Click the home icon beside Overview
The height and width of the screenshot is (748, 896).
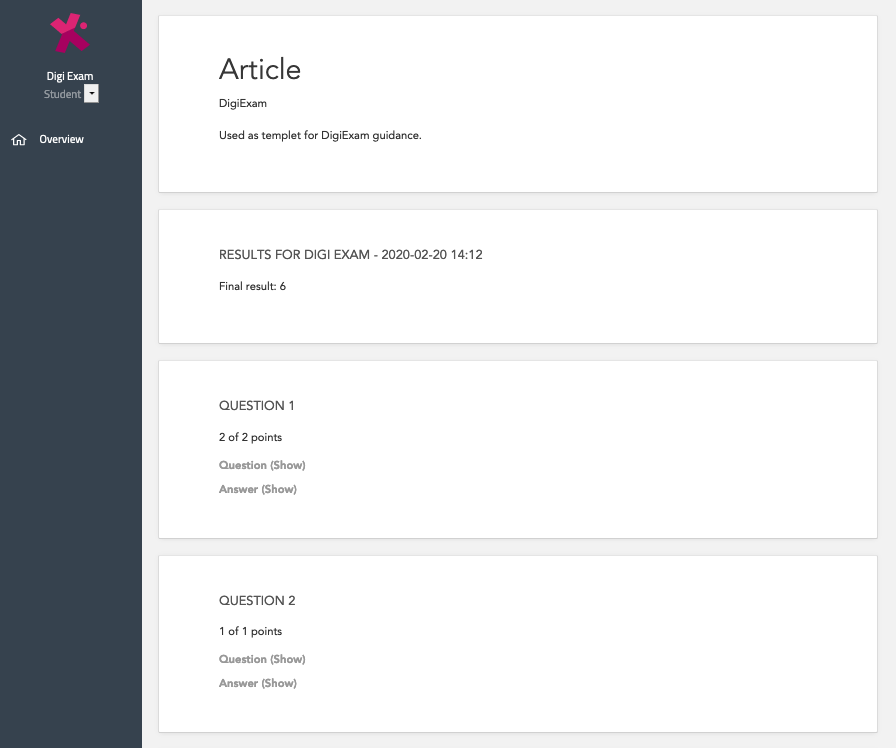pyautogui.click(x=19, y=139)
